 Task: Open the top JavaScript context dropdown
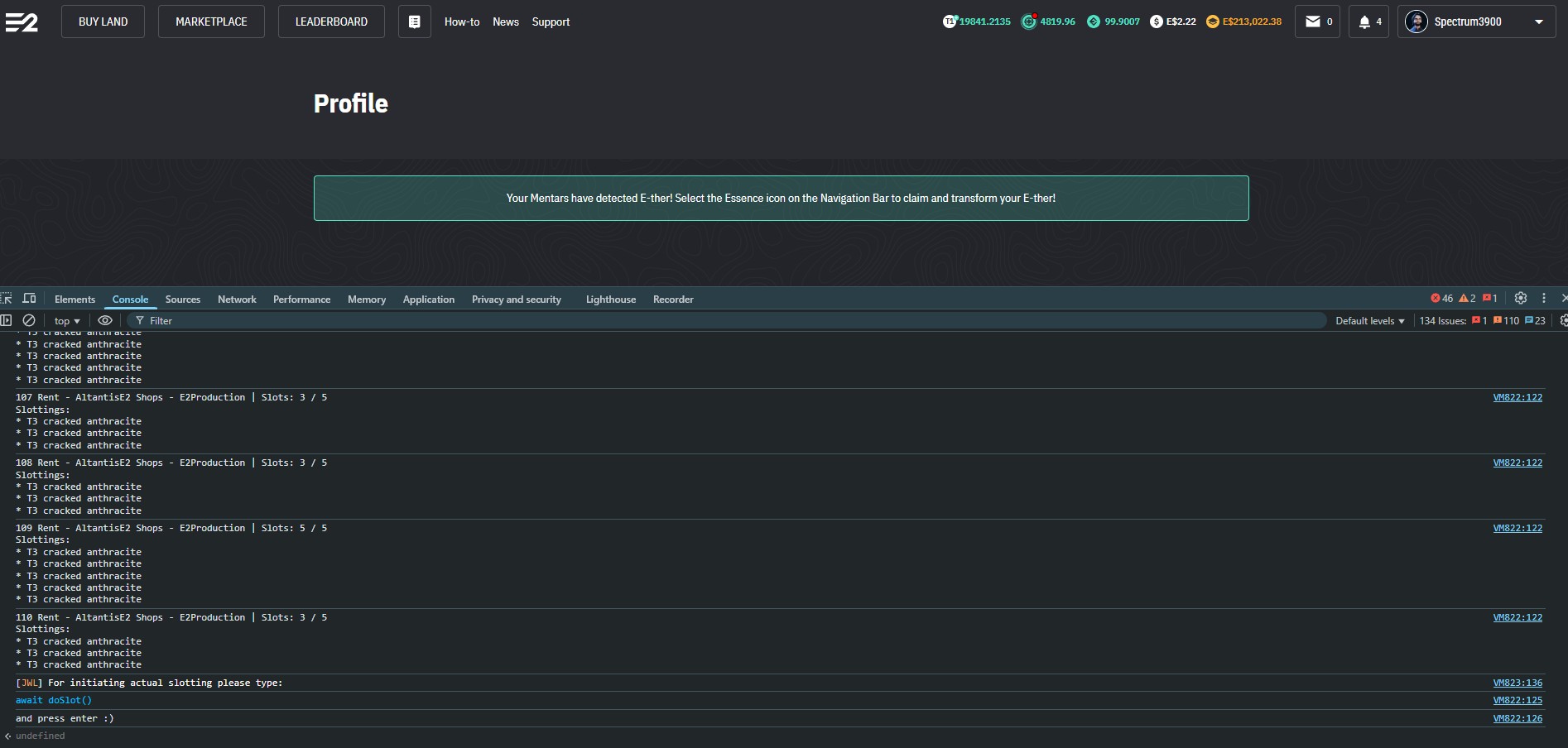tap(67, 321)
